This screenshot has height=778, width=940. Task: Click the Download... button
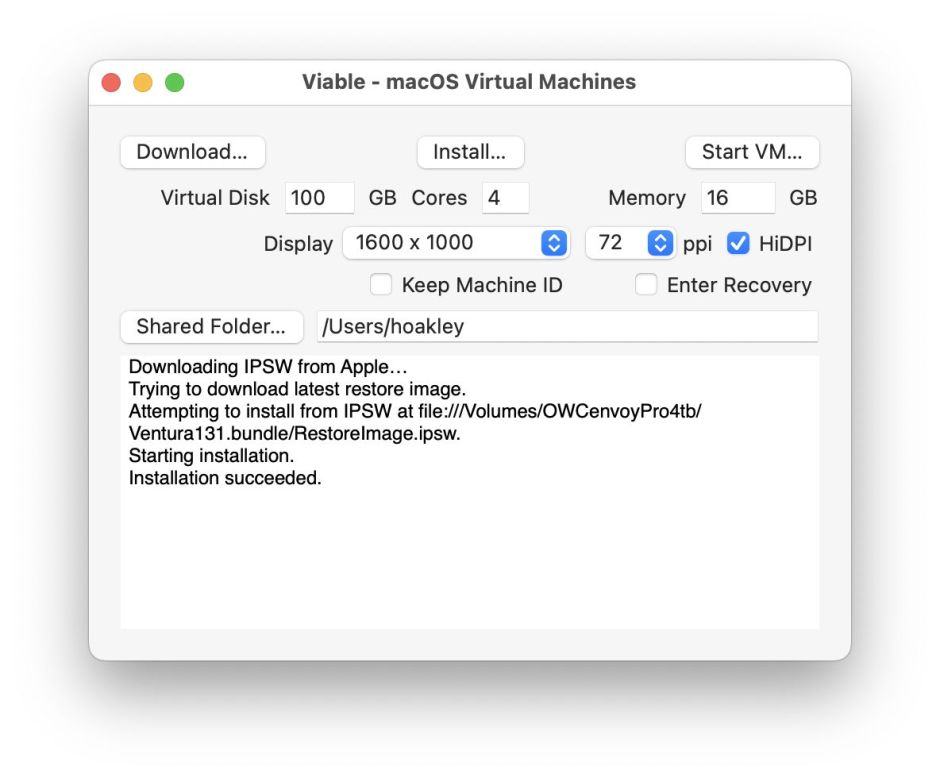192,152
